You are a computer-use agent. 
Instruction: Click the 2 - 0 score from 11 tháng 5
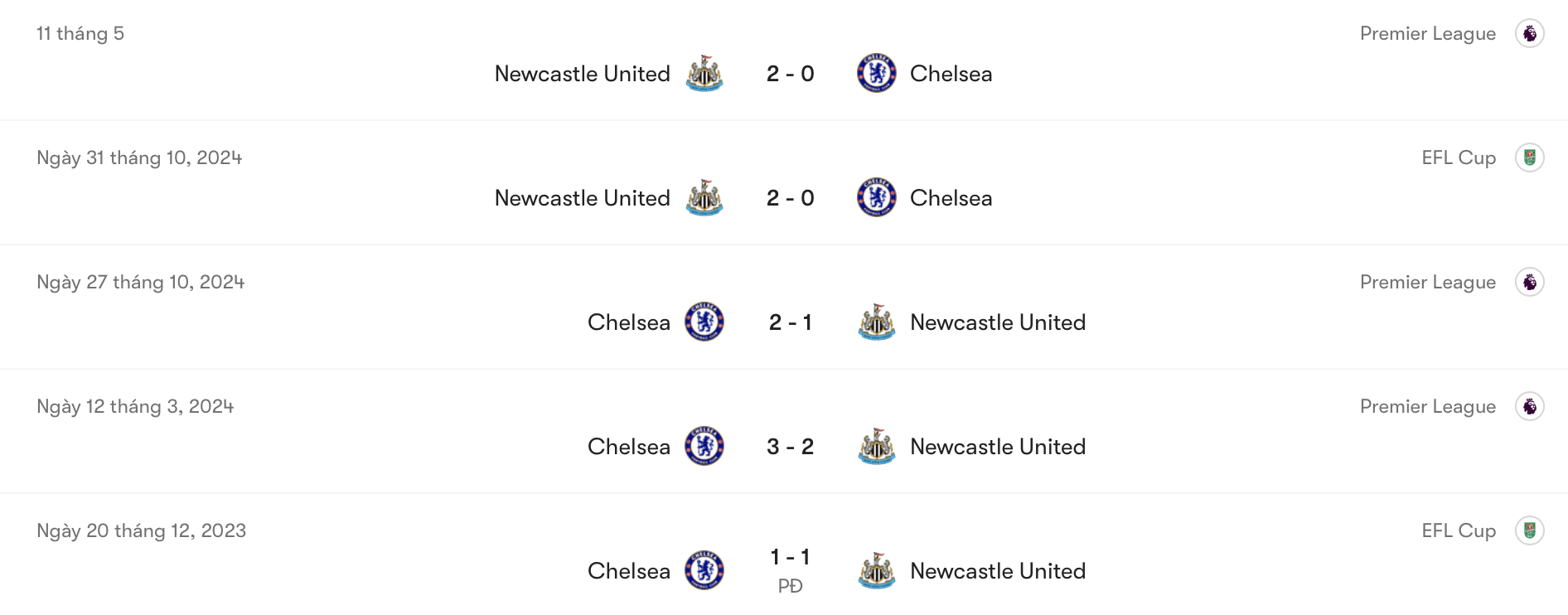click(x=790, y=73)
